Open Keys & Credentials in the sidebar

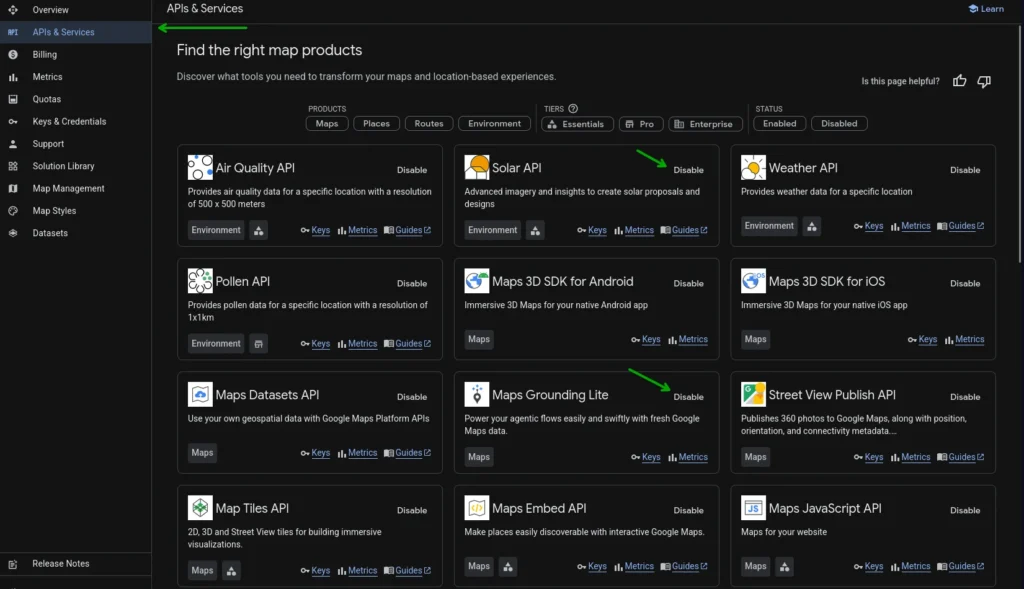pyautogui.click(x=69, y=122)
